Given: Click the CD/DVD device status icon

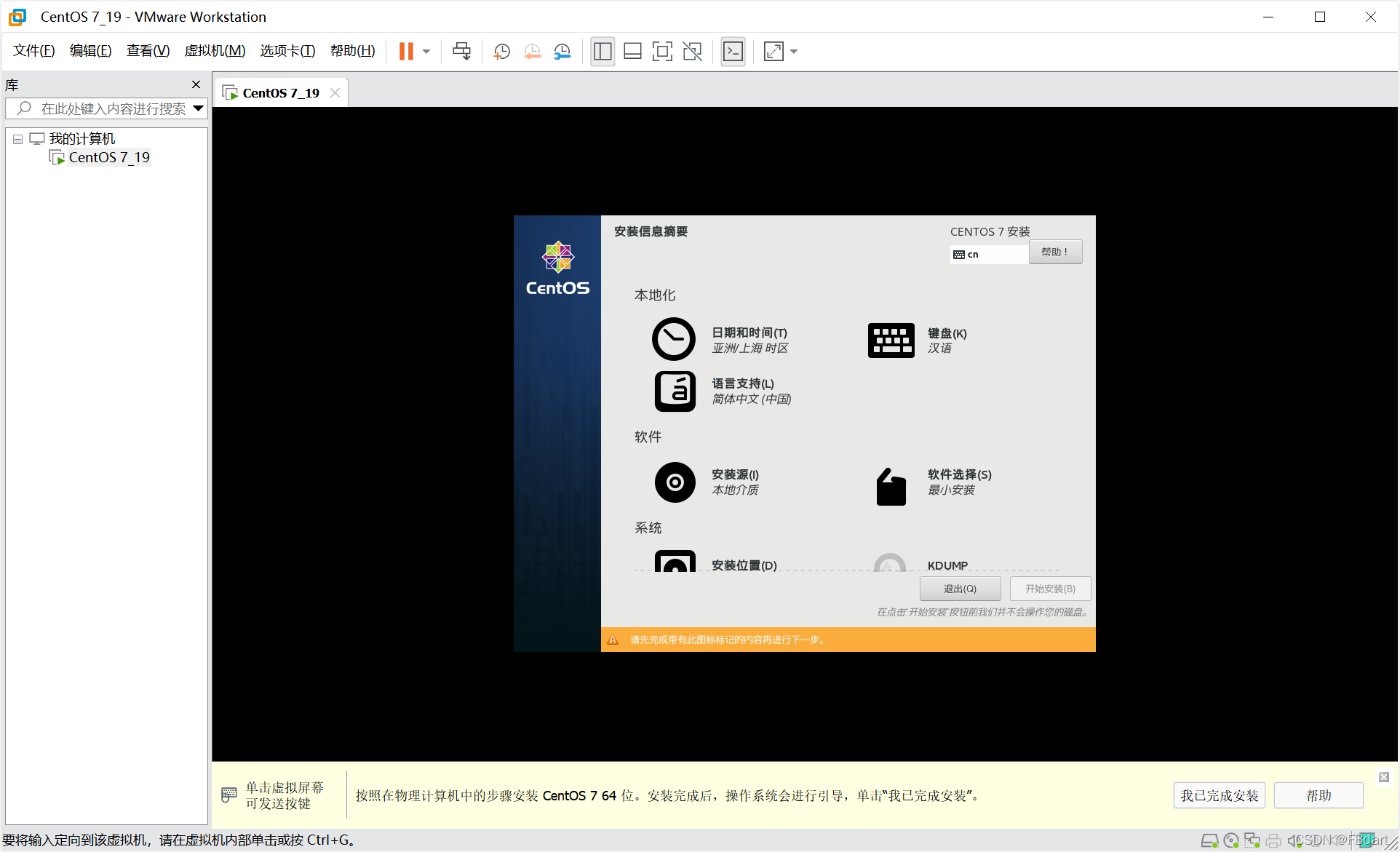Looking at the screenshot, I should (x=1230, y=840).
